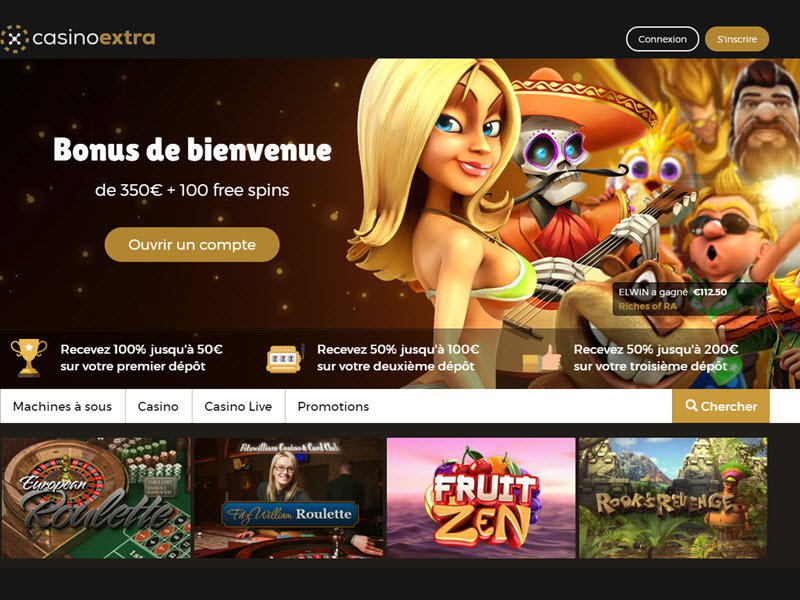The height and width of the screenshot is (600, 800).
Task: Click the first deposit 100% bonus text
Action: click(x=141, y=358)
